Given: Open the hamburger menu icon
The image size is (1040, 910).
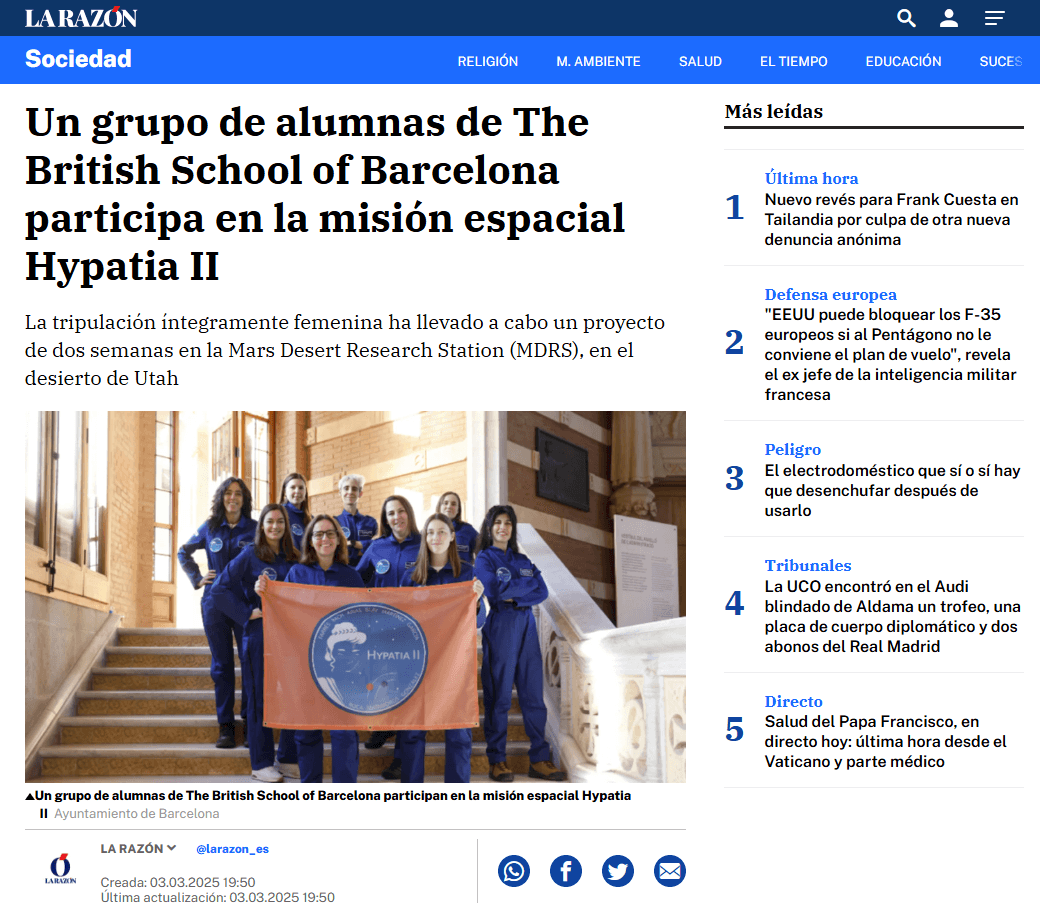Looking at the screenshot, I should 994,18.
